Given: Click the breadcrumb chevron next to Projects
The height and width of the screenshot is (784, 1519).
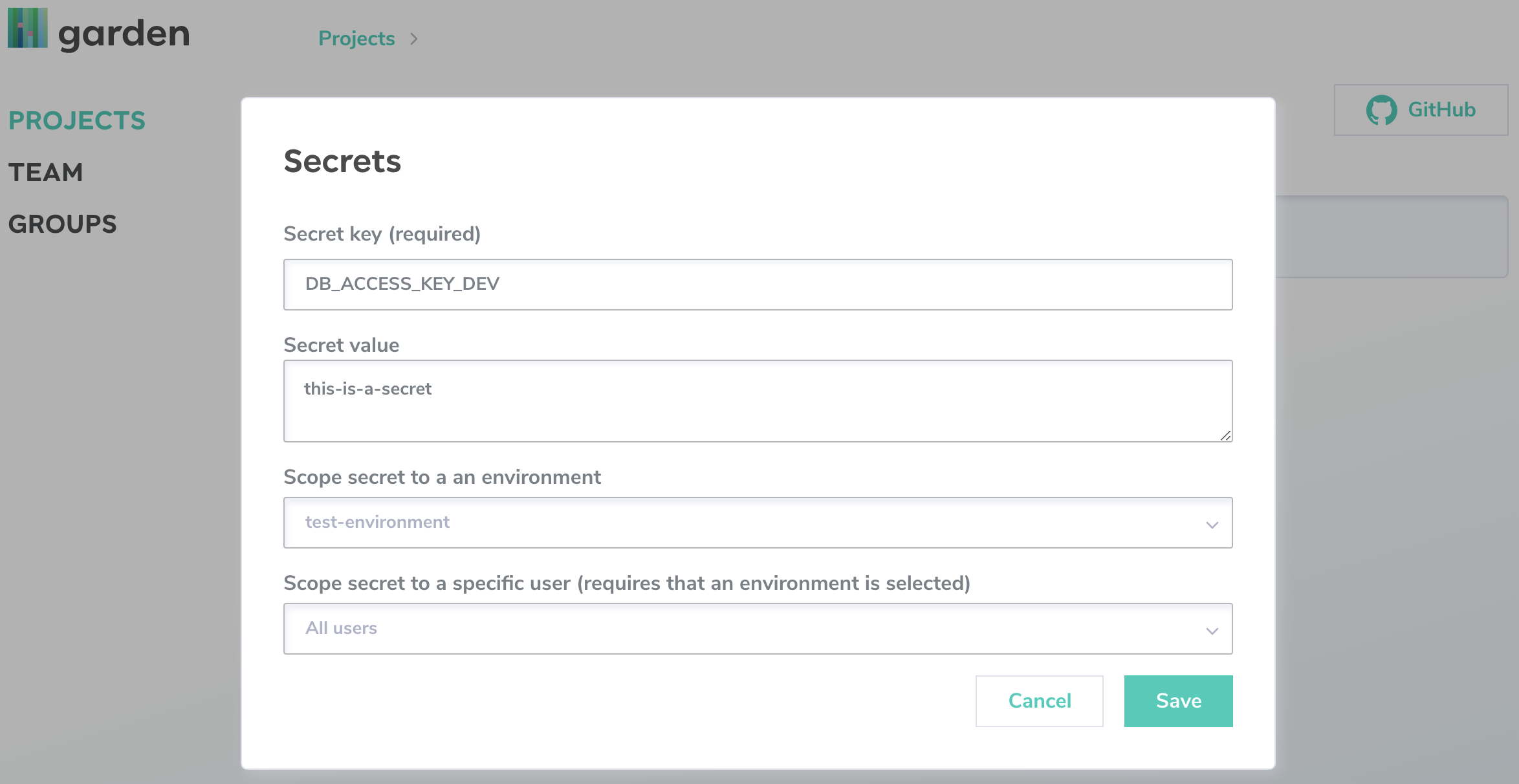Looking at the screenshot, I should pyautogui.click(x=415, y=39).
